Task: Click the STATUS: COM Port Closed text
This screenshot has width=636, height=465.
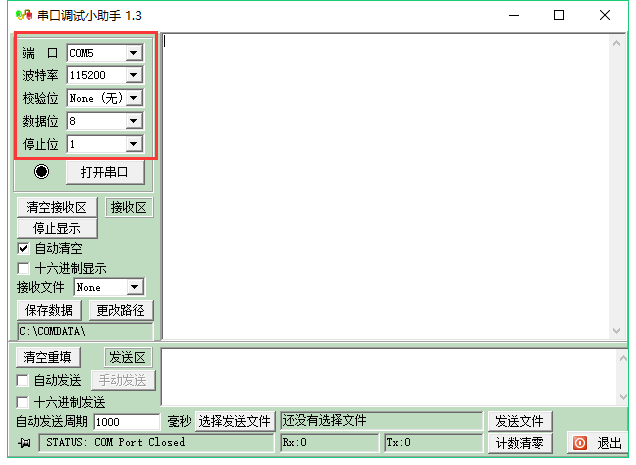Action: tap(116, 442)
